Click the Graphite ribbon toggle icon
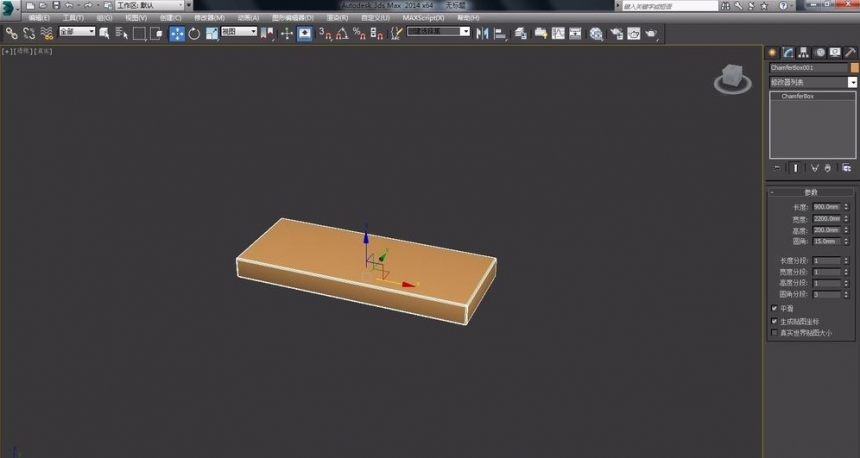 tap(541, 33)
